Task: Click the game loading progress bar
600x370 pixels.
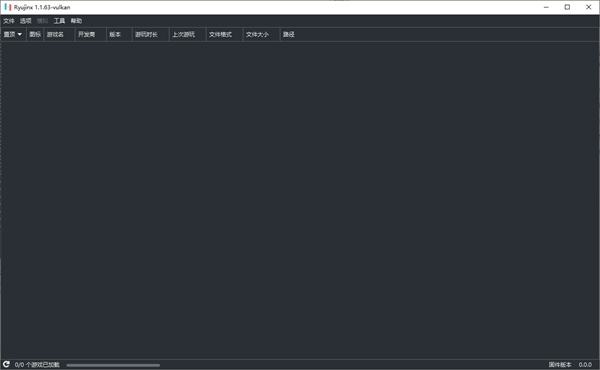Action: 113,365
